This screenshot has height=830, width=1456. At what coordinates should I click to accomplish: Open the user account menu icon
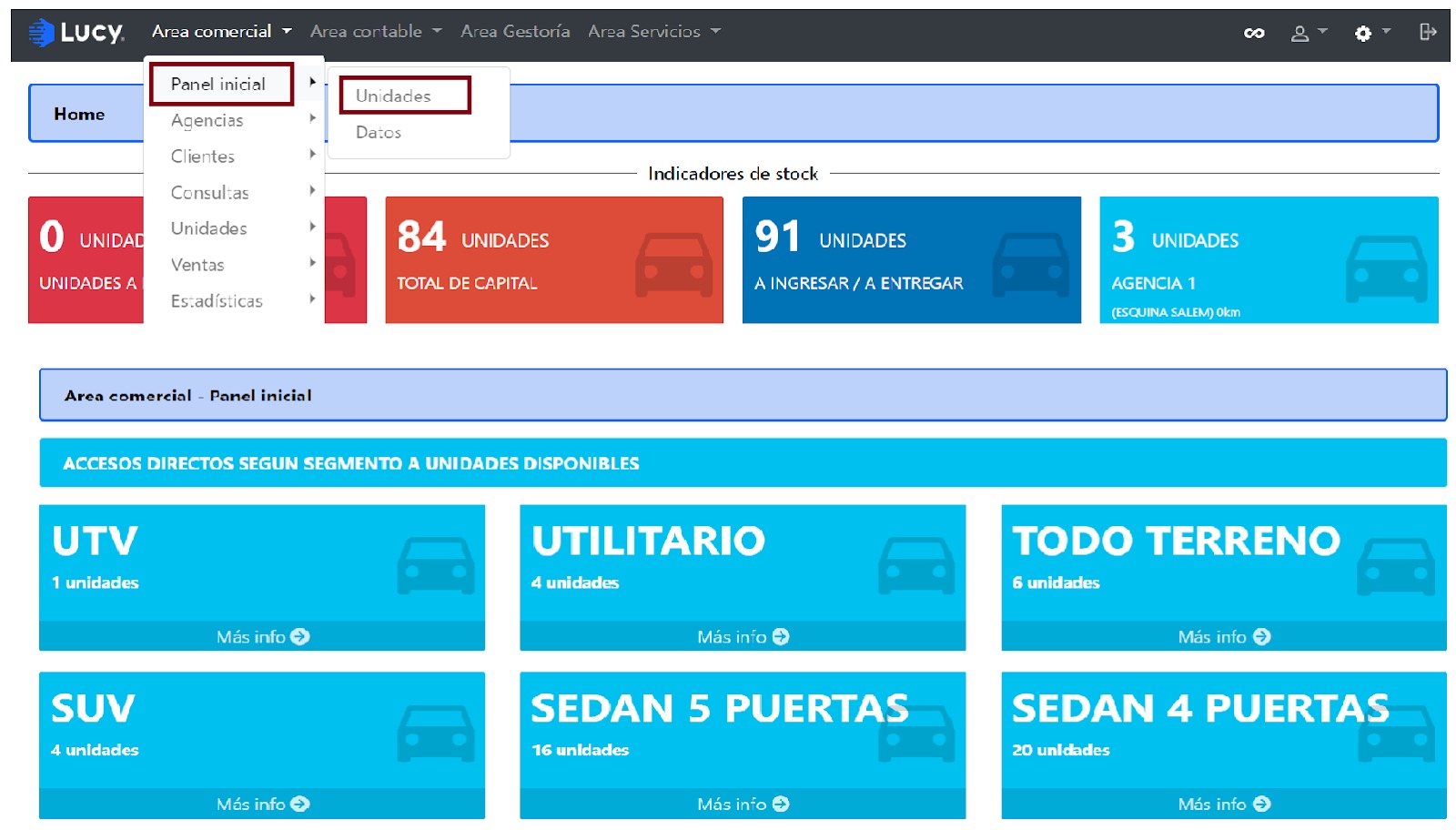[x=1309, y=33]
